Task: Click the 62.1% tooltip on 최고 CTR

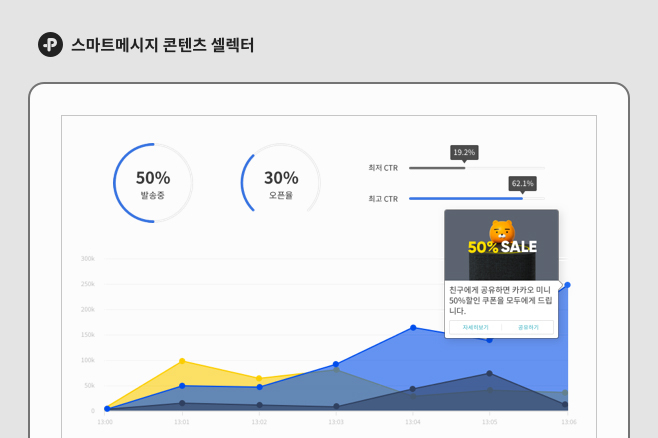Action: pos(522,184)
